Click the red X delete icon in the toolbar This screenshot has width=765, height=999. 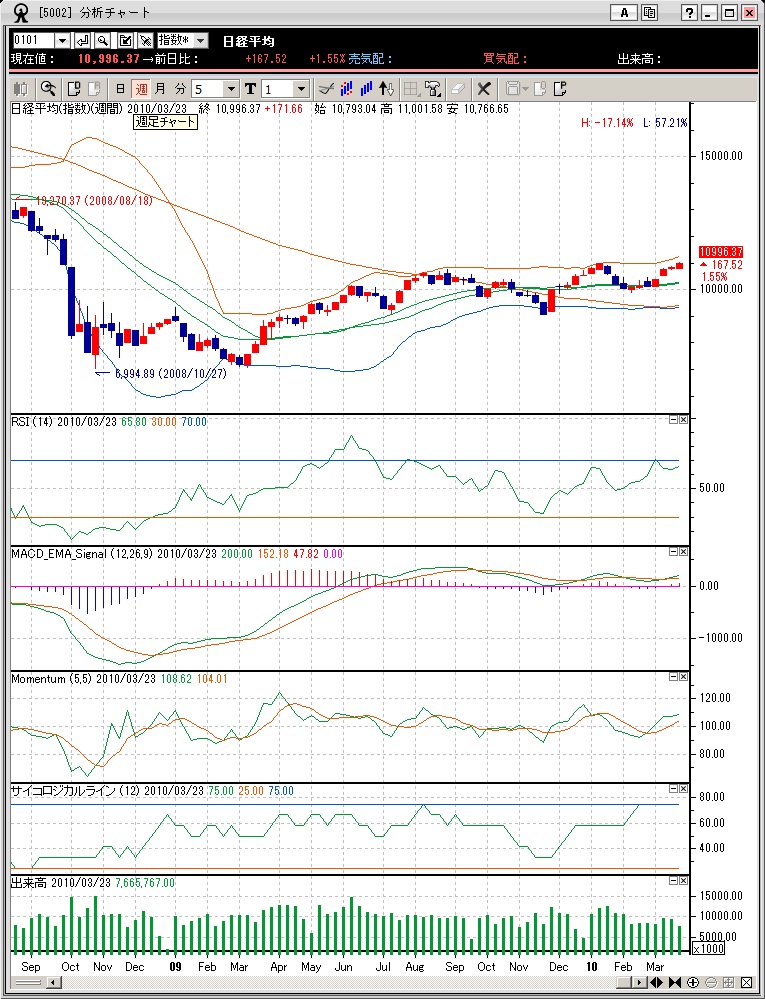(x=484, y=89)
